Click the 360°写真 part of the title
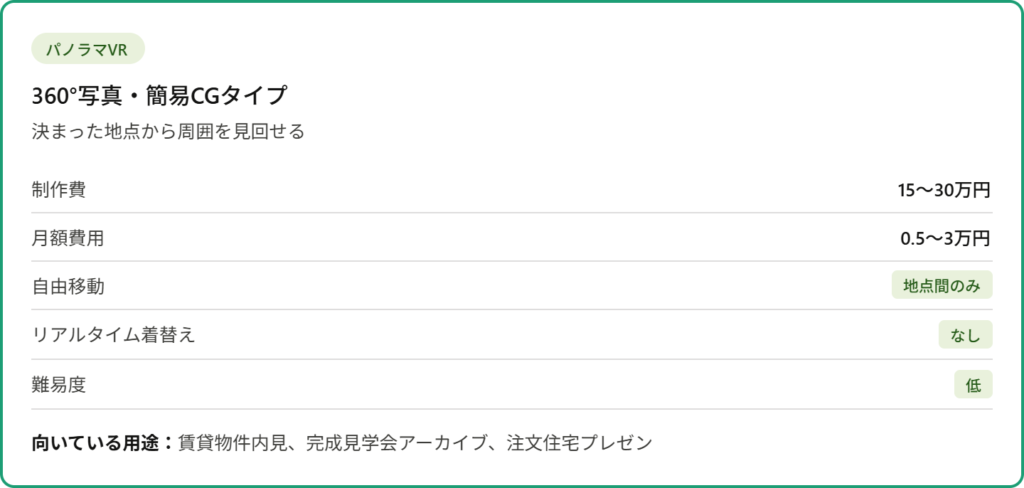This screenshot has width=1024, height=488. pyautogui.click(x=75, y=96)
